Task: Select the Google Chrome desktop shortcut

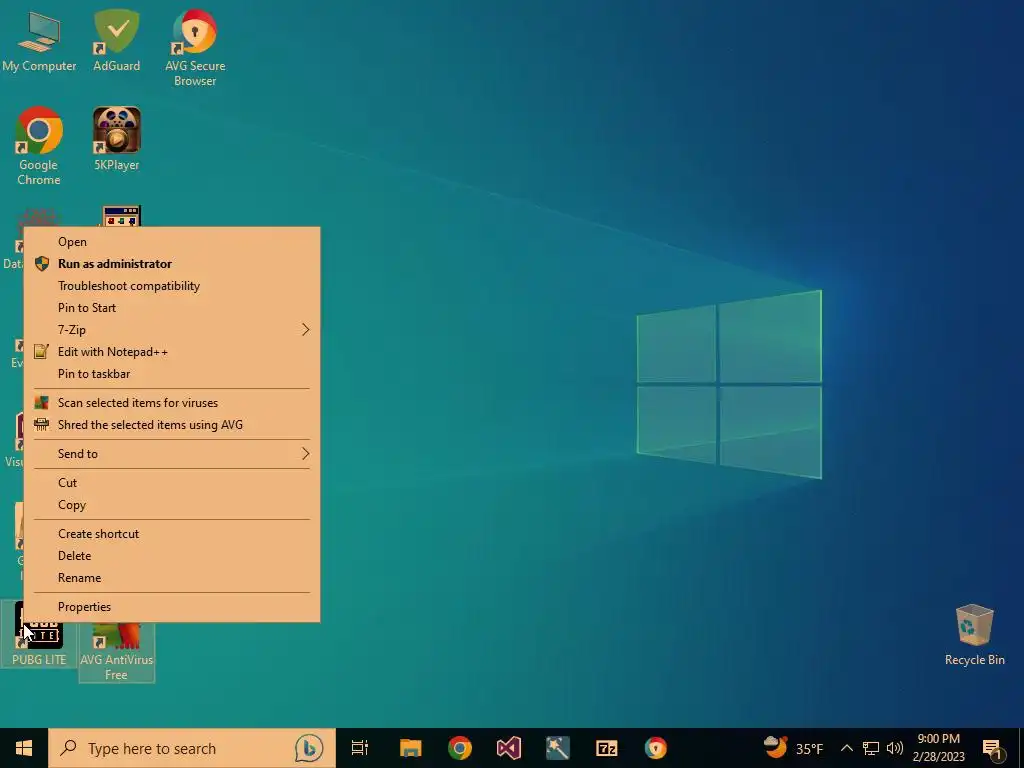Action: 39,146
